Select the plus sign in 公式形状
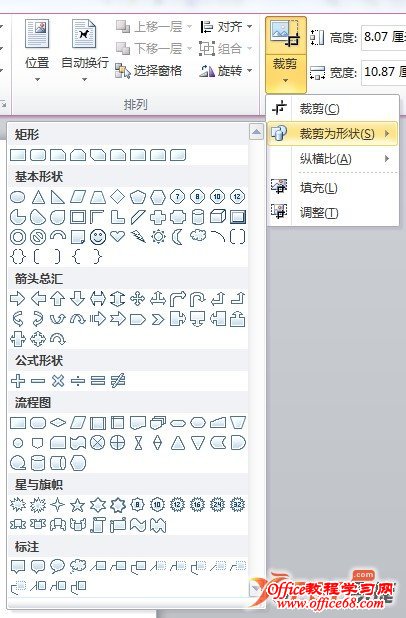Viewport: 406px width, 618px height. coord(18,381)
